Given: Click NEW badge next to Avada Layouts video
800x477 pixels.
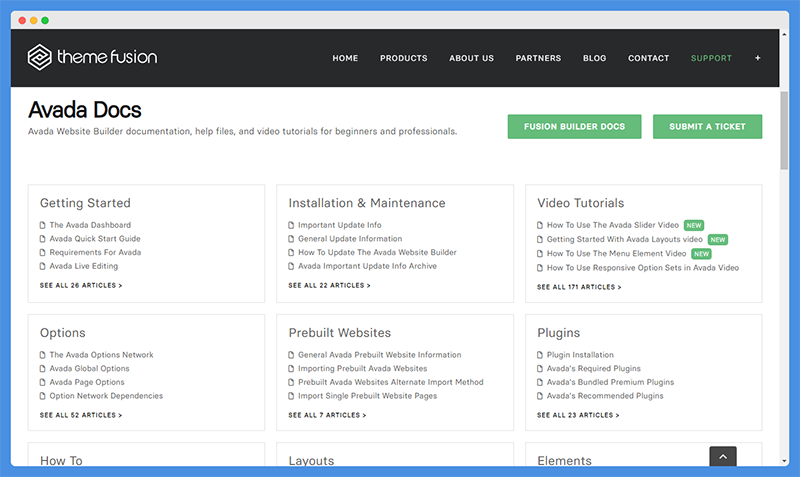Looking at the screenshot, I should [718, 240].
